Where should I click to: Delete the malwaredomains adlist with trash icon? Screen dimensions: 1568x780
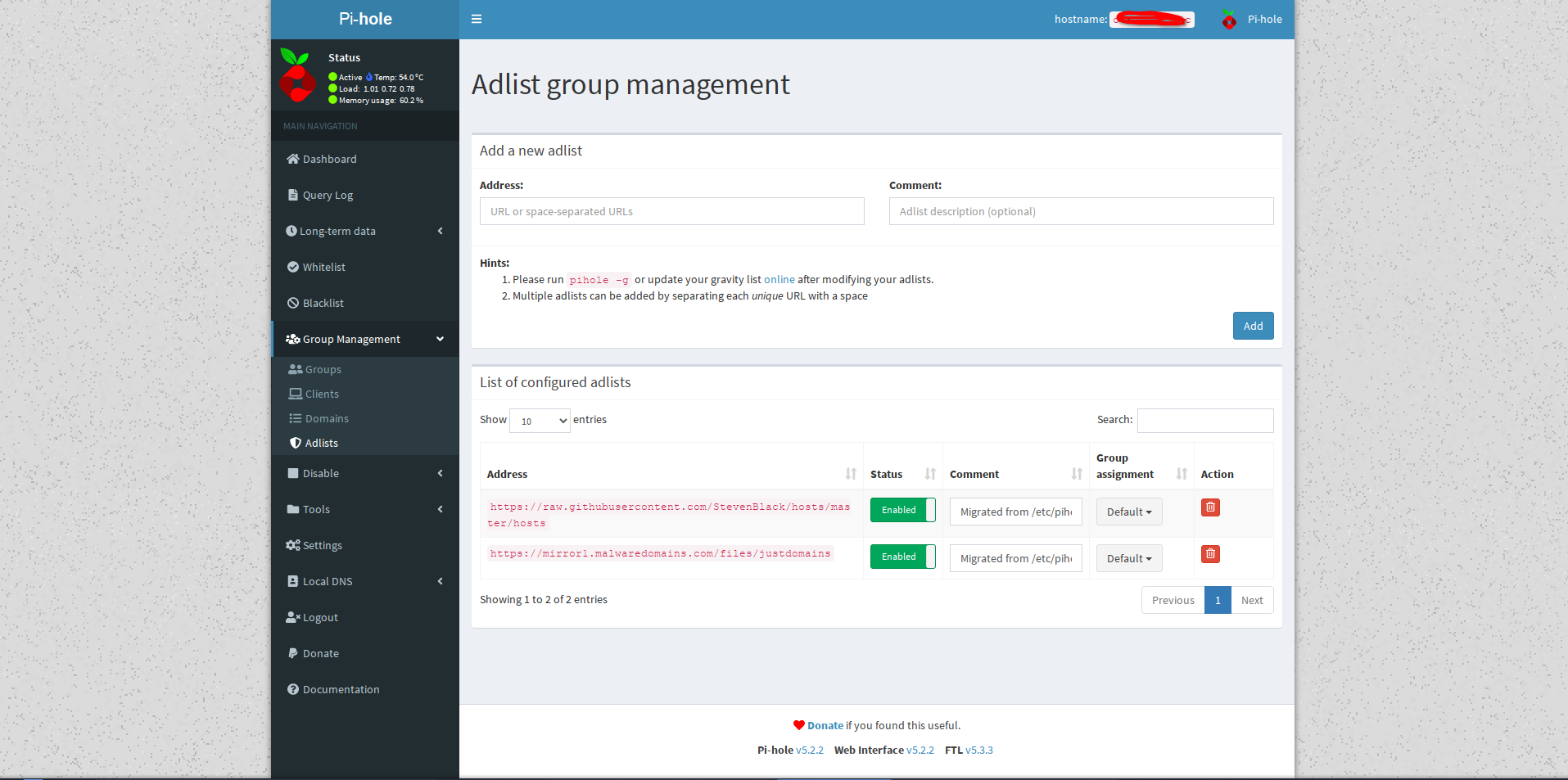coord(1210,554)
